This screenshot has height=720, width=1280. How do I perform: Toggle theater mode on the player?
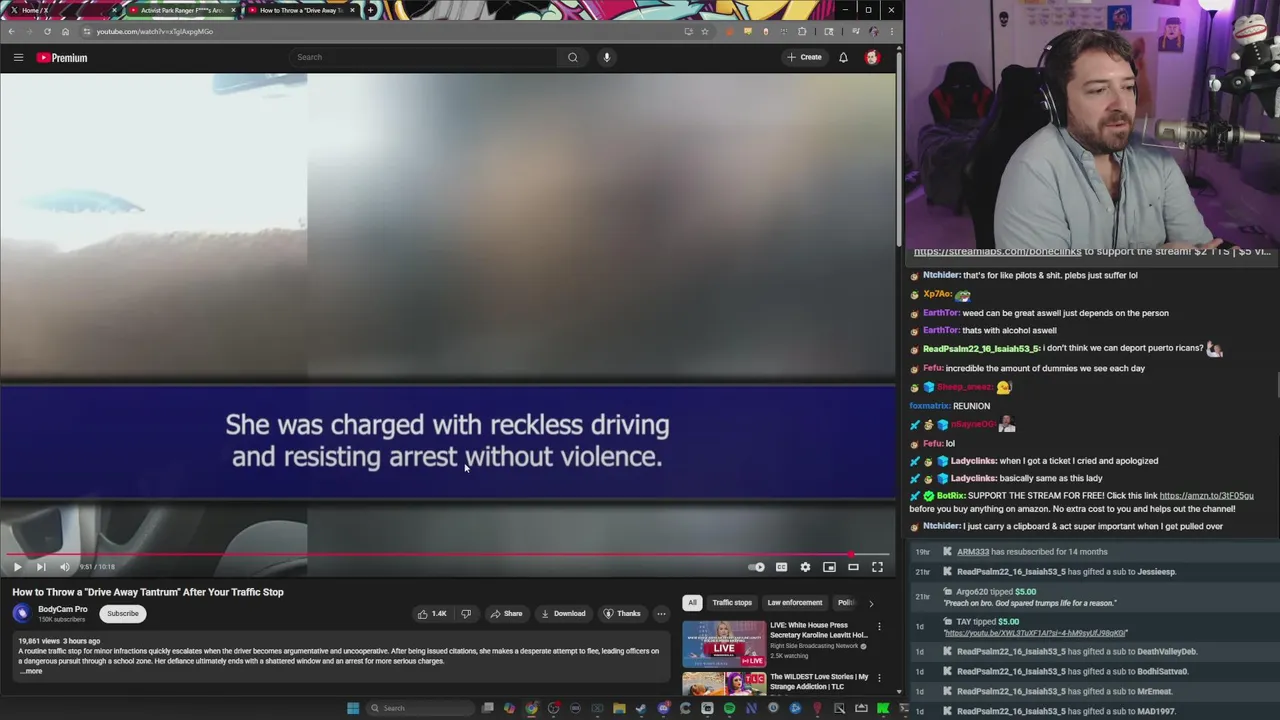tap(853, 567)
